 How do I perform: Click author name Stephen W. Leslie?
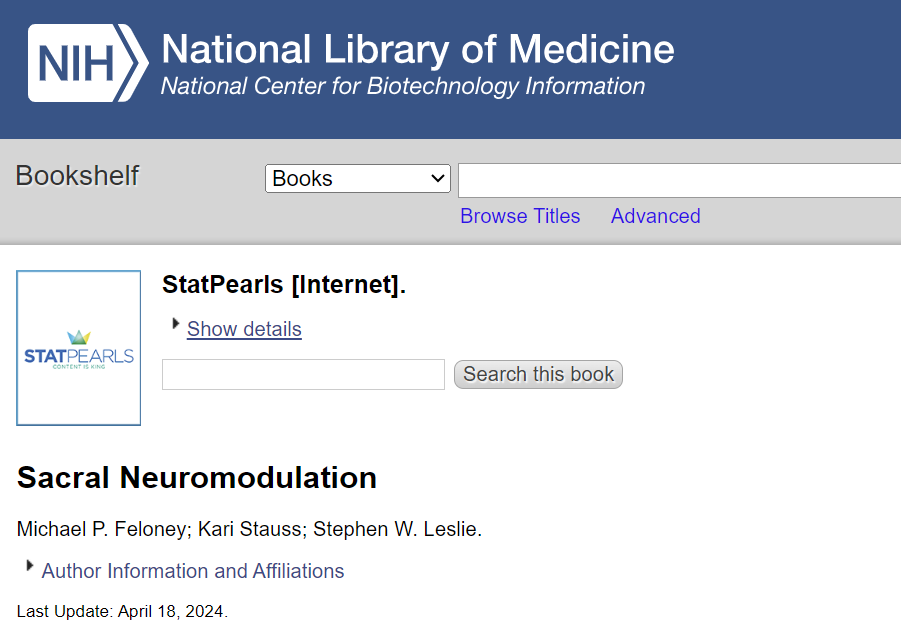coord(398,529)
